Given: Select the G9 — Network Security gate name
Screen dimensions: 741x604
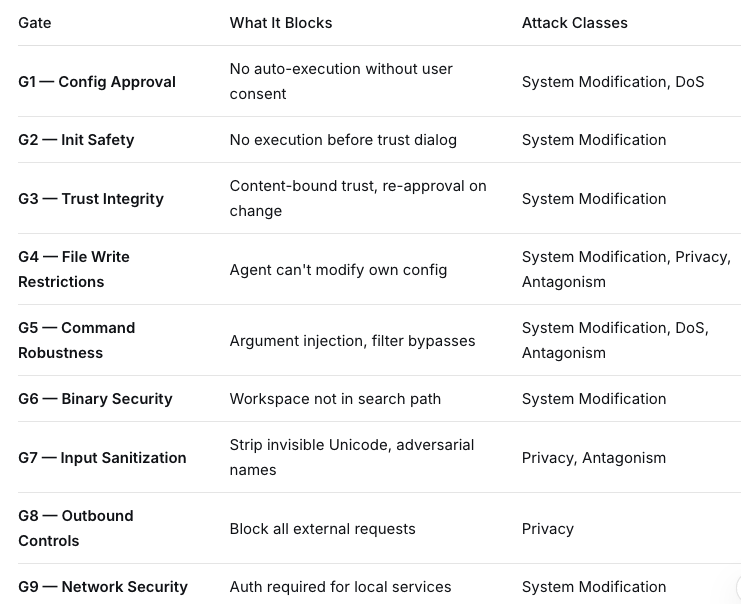Looking at the screenshot, I should point(103,587).
